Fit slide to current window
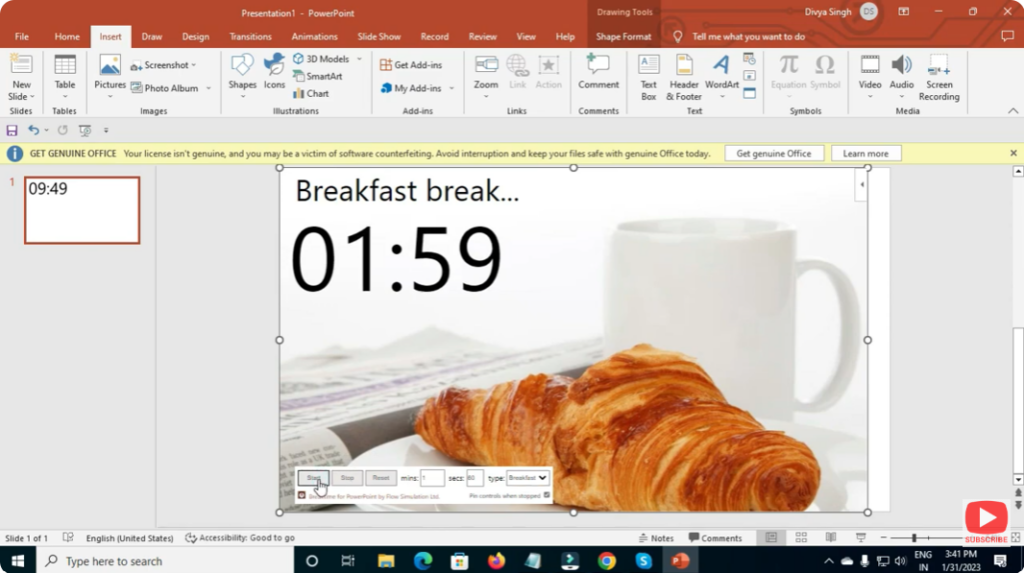The height and width of the screenshot is (573, 1024). pos(1016,538)
